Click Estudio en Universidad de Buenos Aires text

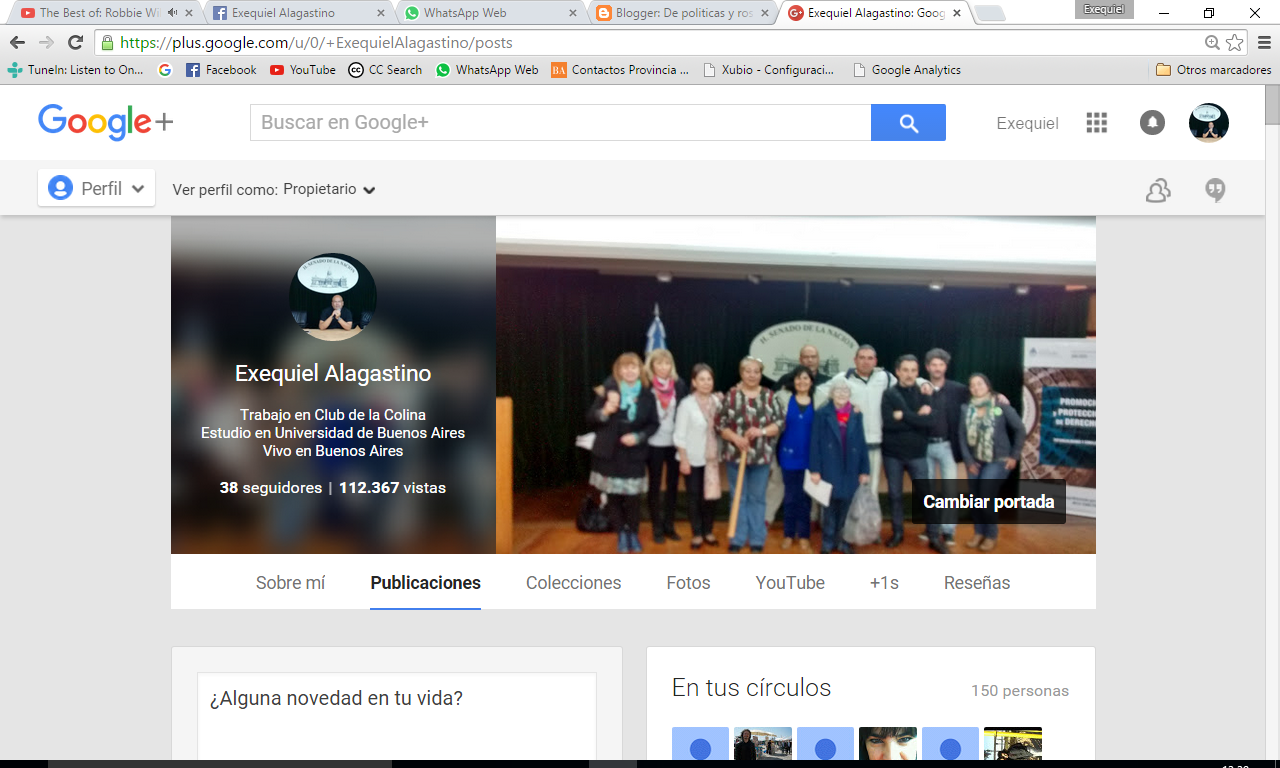pos(333,433)
